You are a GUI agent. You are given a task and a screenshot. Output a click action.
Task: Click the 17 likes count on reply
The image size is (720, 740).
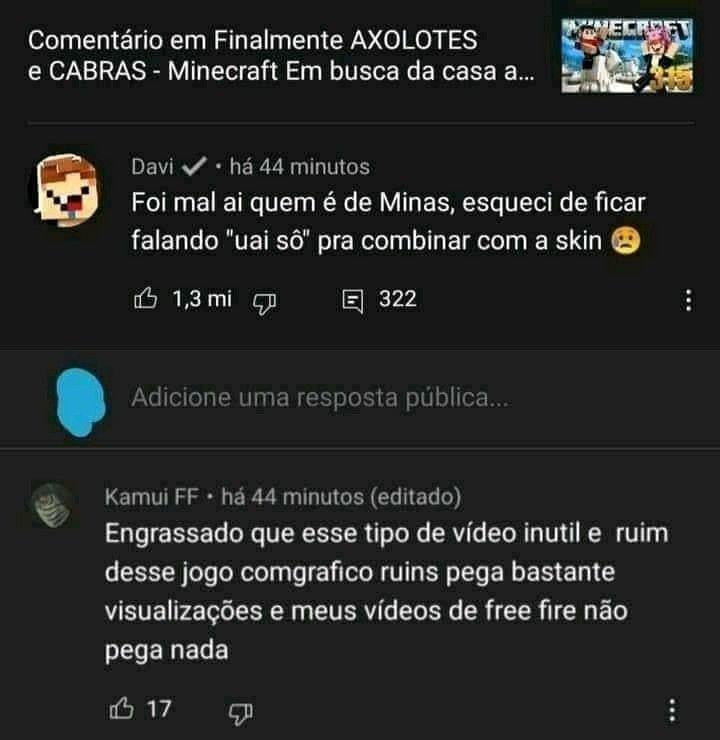(x=159, y=709)
